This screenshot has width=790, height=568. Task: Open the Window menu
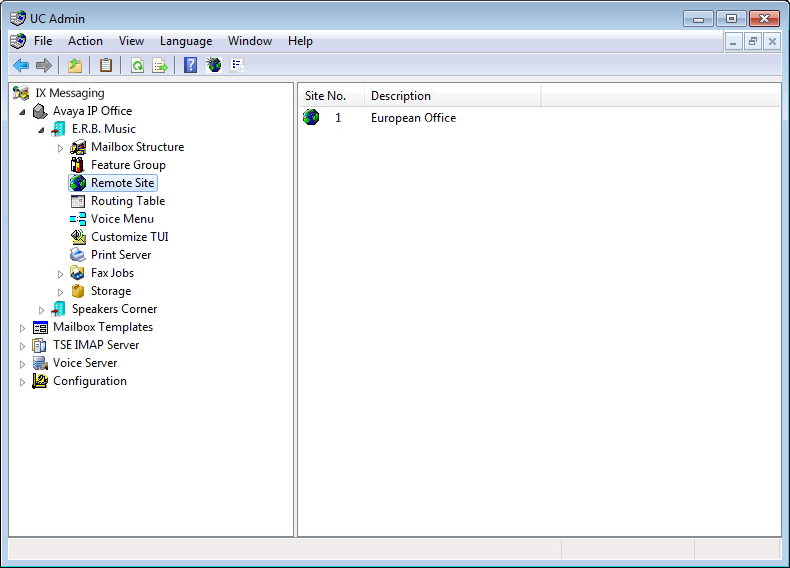[250, 41]
